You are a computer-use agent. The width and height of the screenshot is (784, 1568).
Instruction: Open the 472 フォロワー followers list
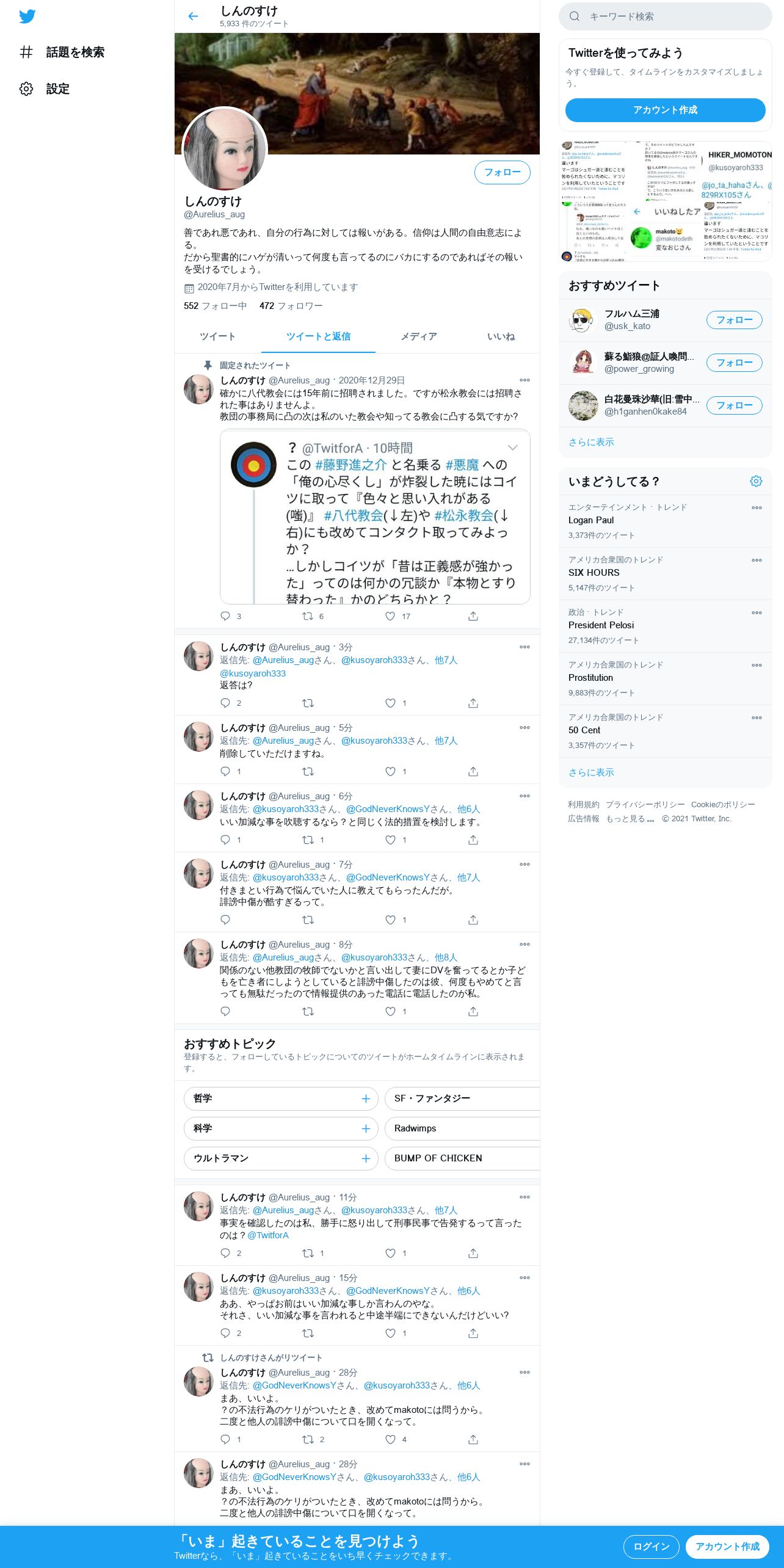tap(291, 306)
